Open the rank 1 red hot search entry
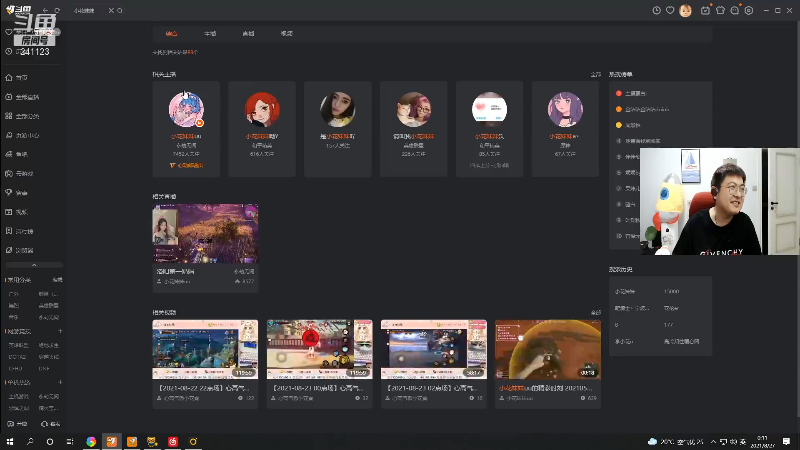This screenshot has width=800, height=450. (x=635, y=93)
